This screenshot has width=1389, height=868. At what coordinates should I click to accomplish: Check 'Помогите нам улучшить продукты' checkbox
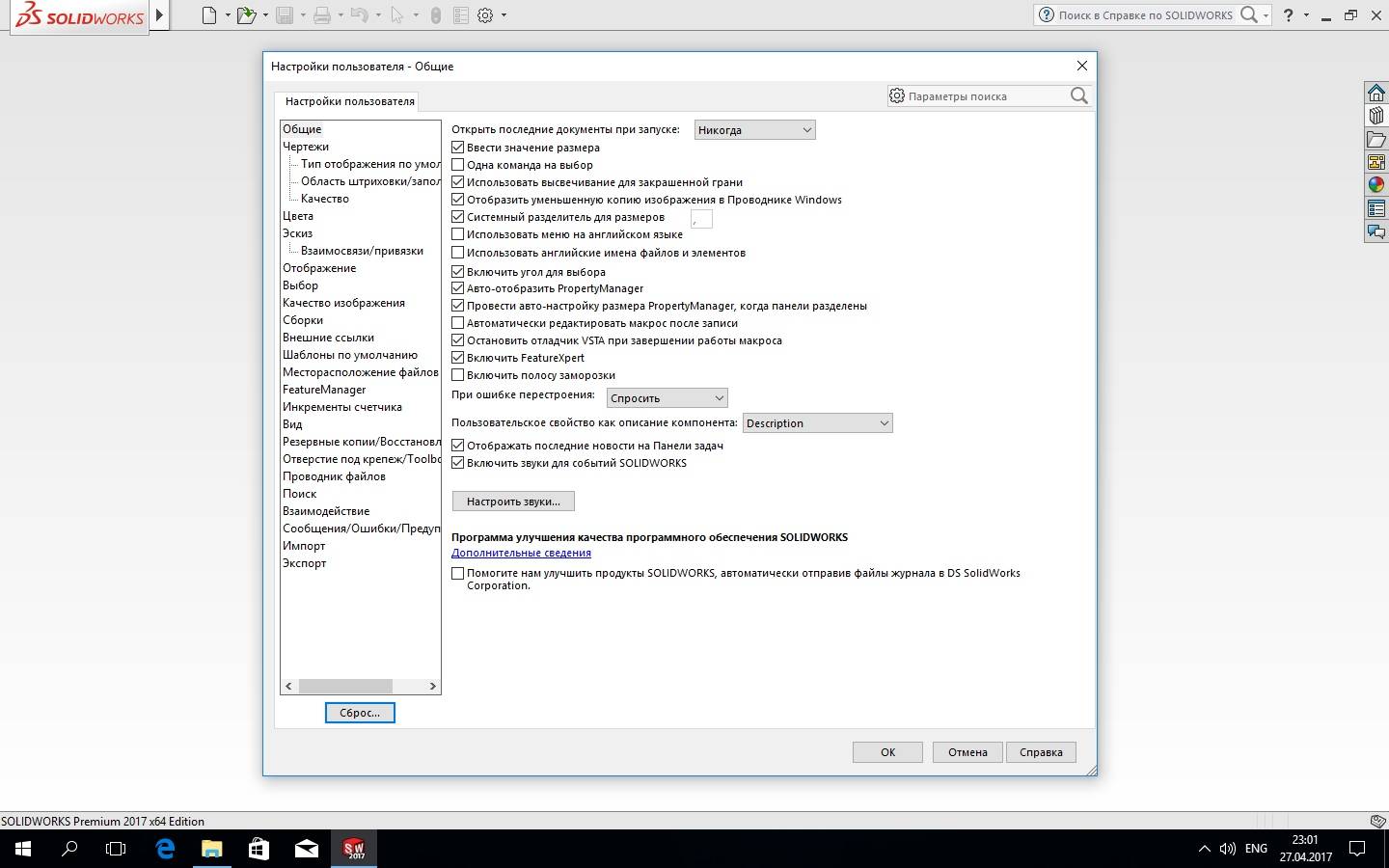coord(458,573)
